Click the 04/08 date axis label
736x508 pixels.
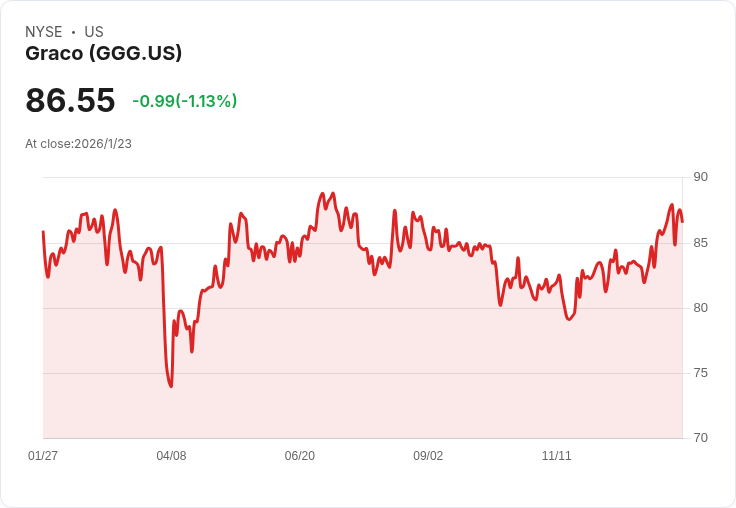coord(171,455)
